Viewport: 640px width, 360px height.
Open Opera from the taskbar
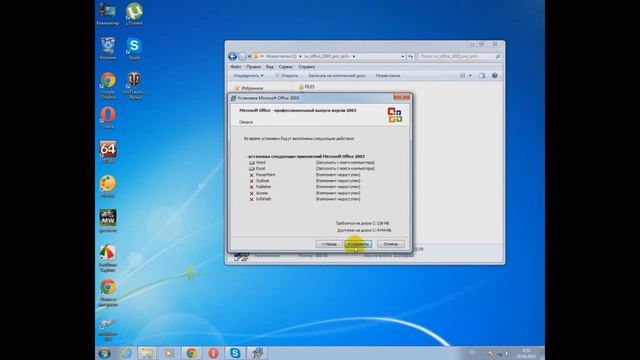(213, 353)
